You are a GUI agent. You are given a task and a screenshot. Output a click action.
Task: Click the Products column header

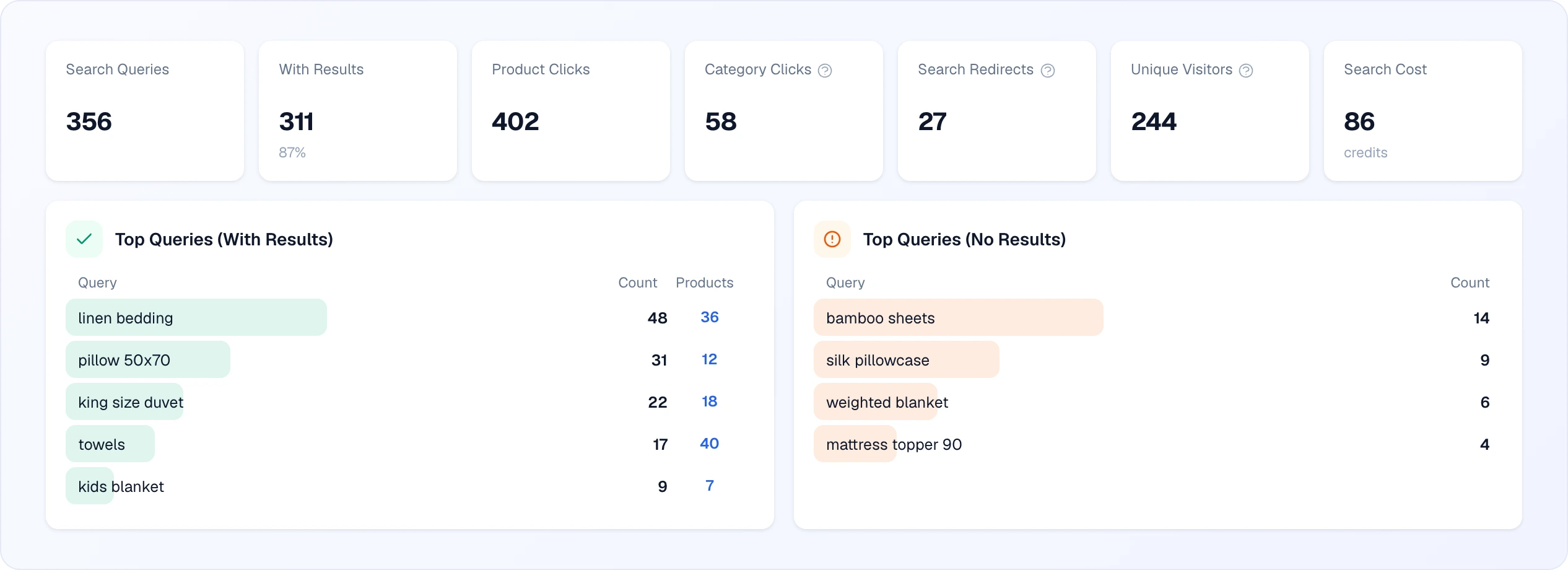point(705,283)
